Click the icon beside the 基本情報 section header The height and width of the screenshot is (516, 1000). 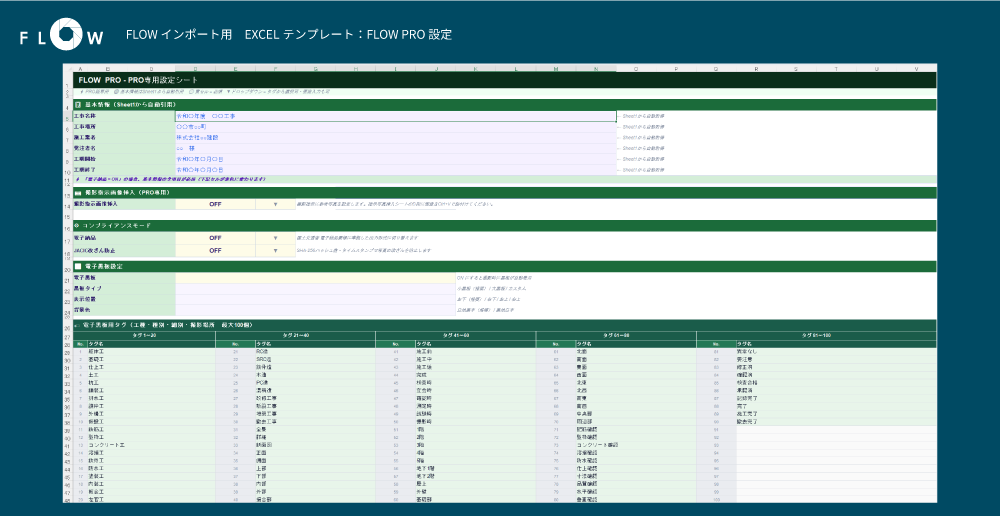(78, 105)
